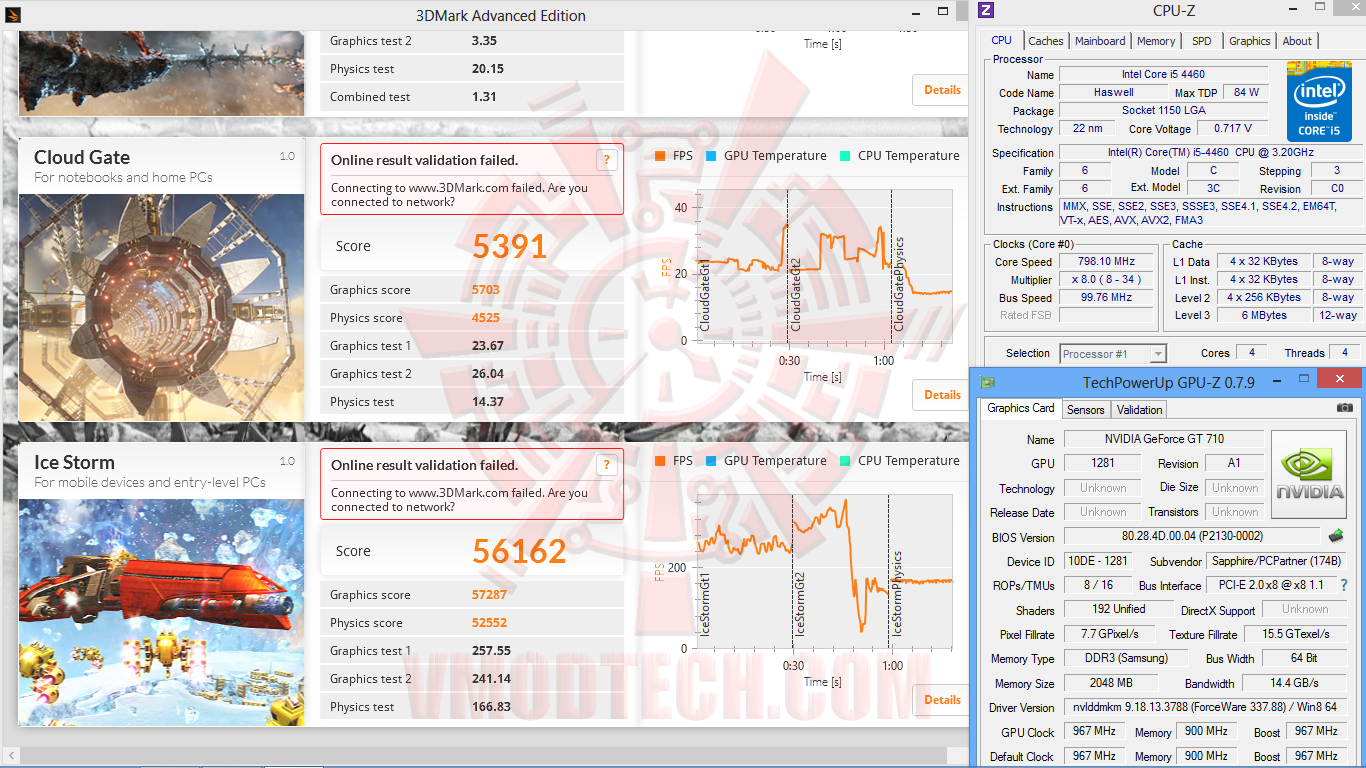
Task: Click the orange FPS legend swatch for Cloud Gate
Action: 659,156
